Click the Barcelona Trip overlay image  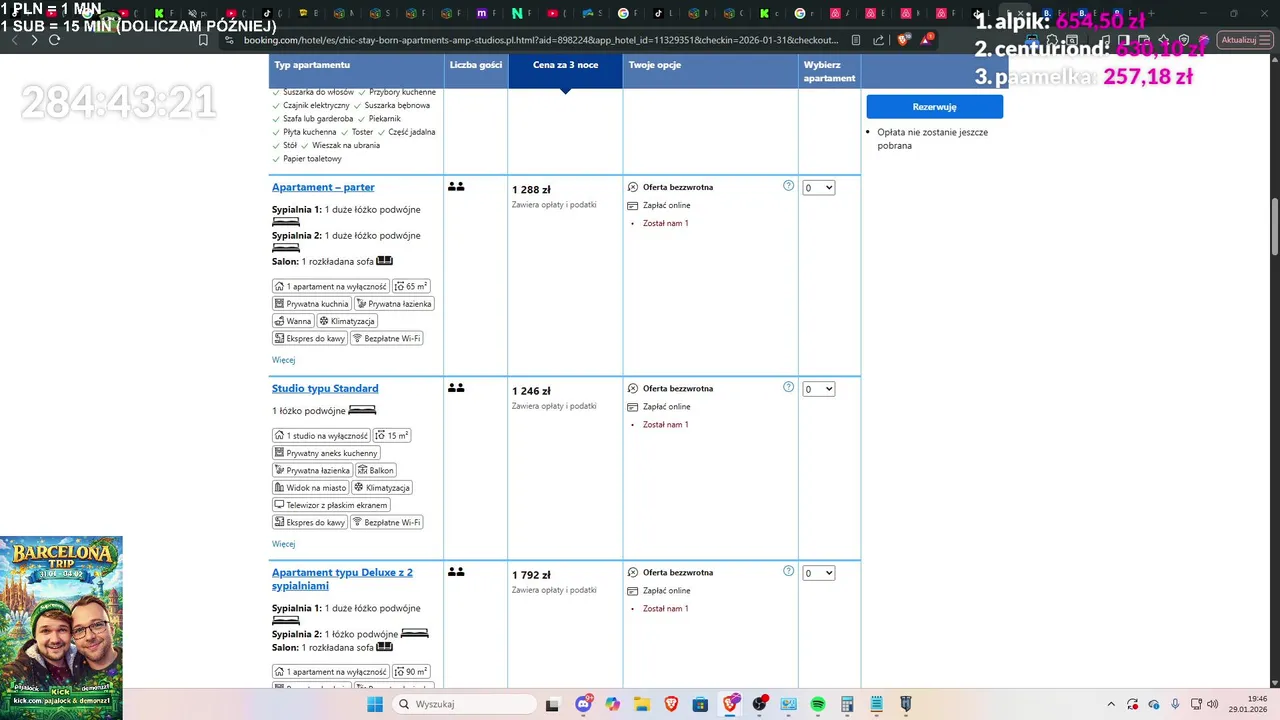point(61,628)
